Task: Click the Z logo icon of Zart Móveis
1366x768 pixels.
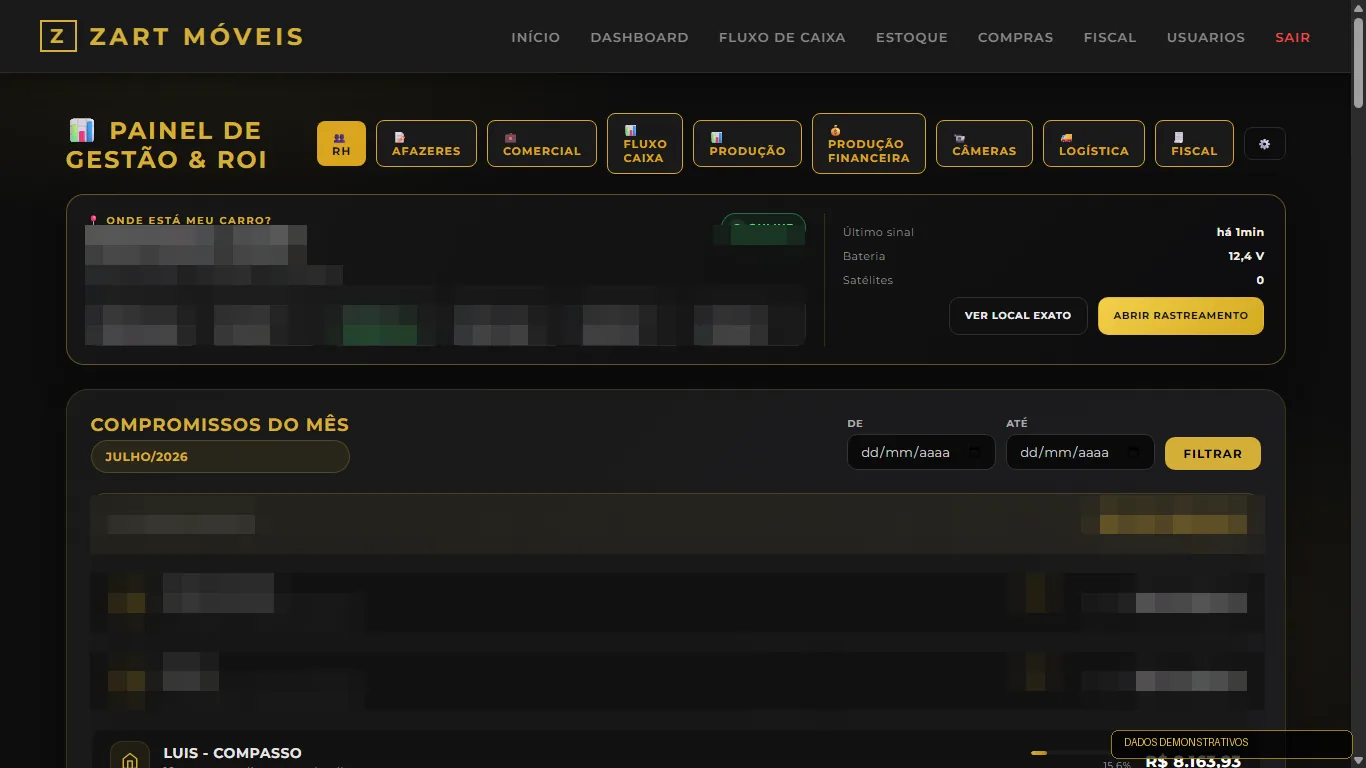Action: [58, 37]
